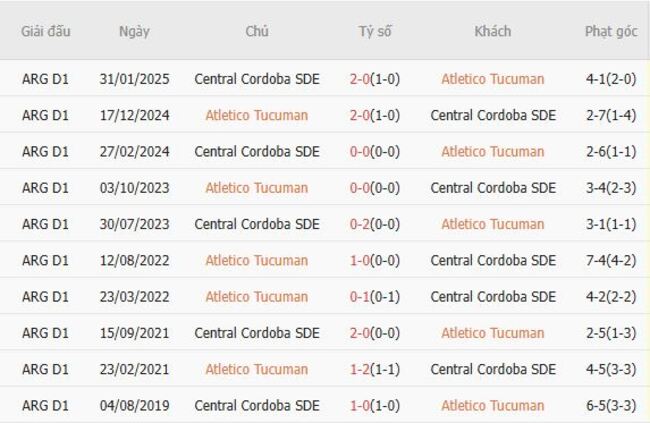The height and width of the screenshot is (423, 650).
Task: Click the 'Giải đấu' column header
Action: pos(45,31)
